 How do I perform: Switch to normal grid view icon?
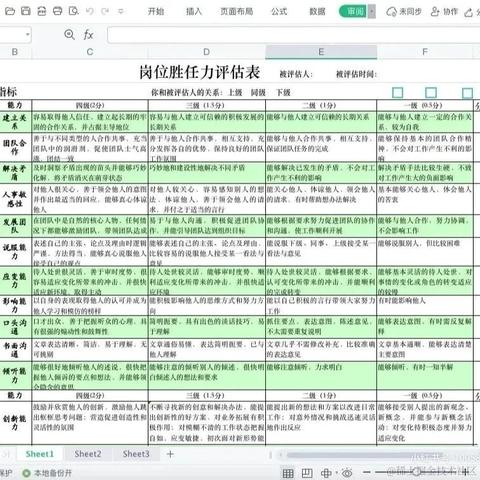pyautogui.click(x=288, y=473)
